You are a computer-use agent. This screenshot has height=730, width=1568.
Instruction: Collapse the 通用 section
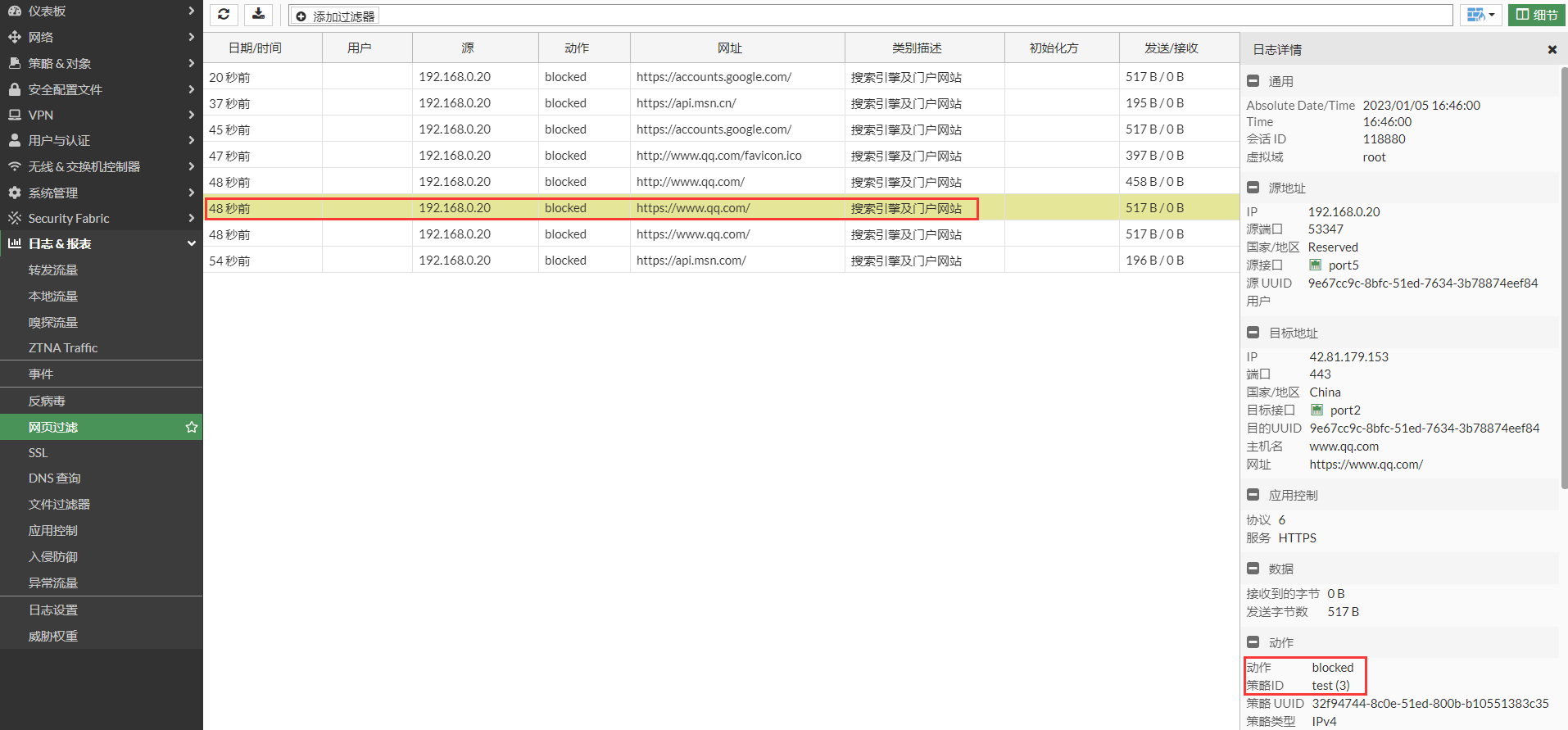click(1253, 81)
